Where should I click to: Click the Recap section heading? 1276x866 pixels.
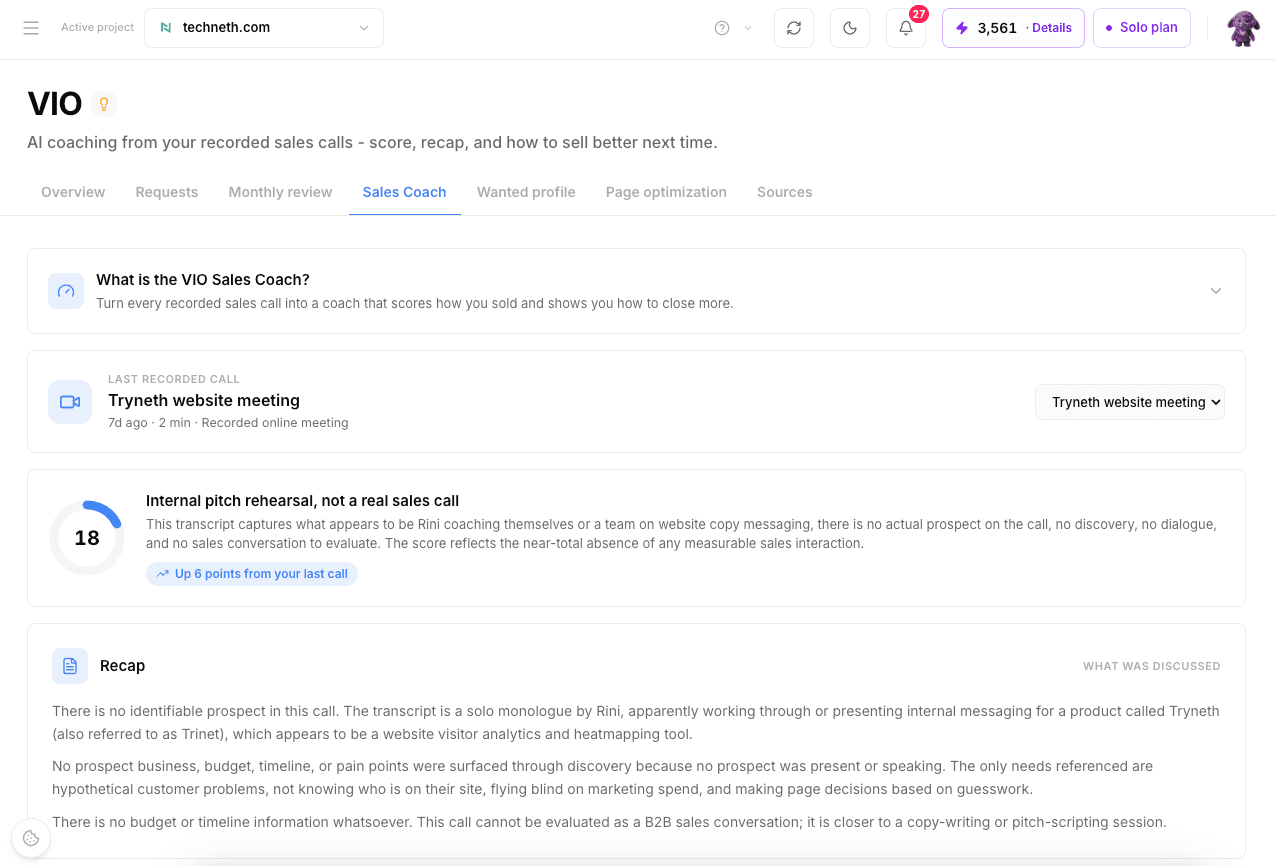coord(122,666)
